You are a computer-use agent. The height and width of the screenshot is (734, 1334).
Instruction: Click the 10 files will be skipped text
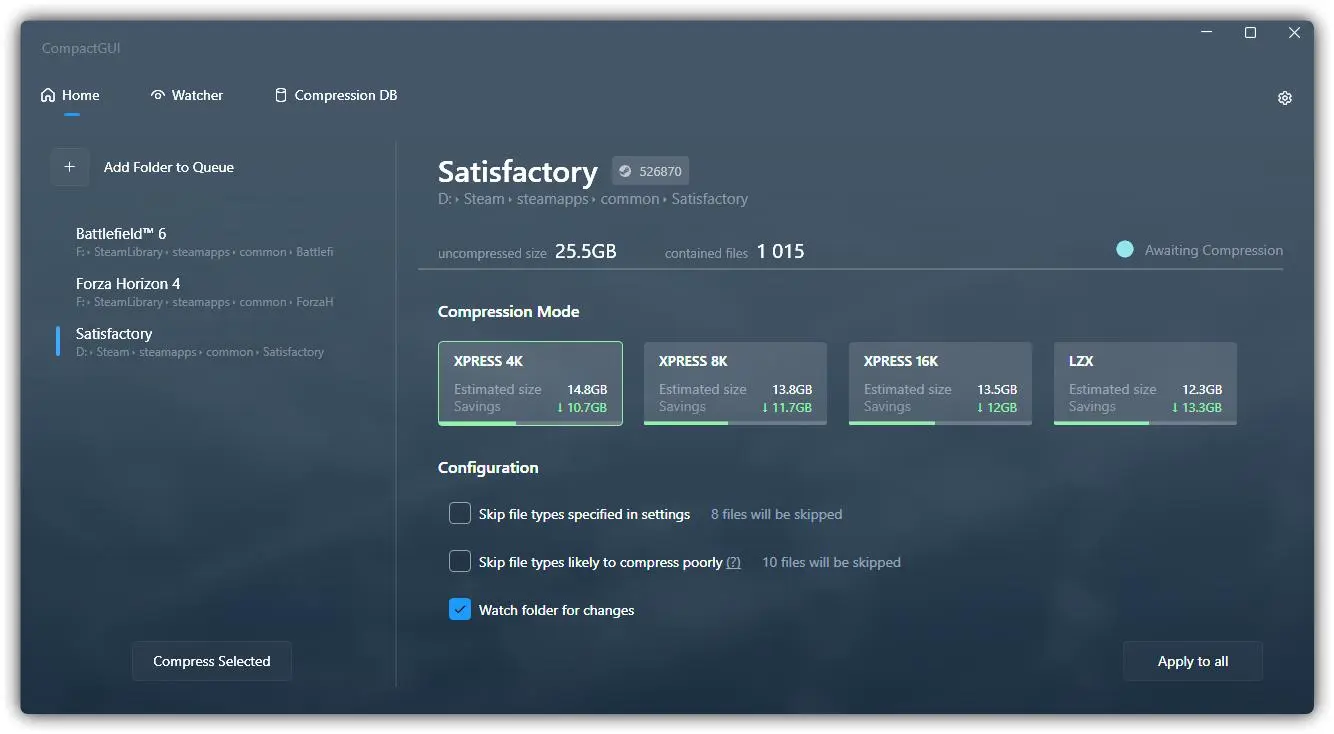[831, 562]
